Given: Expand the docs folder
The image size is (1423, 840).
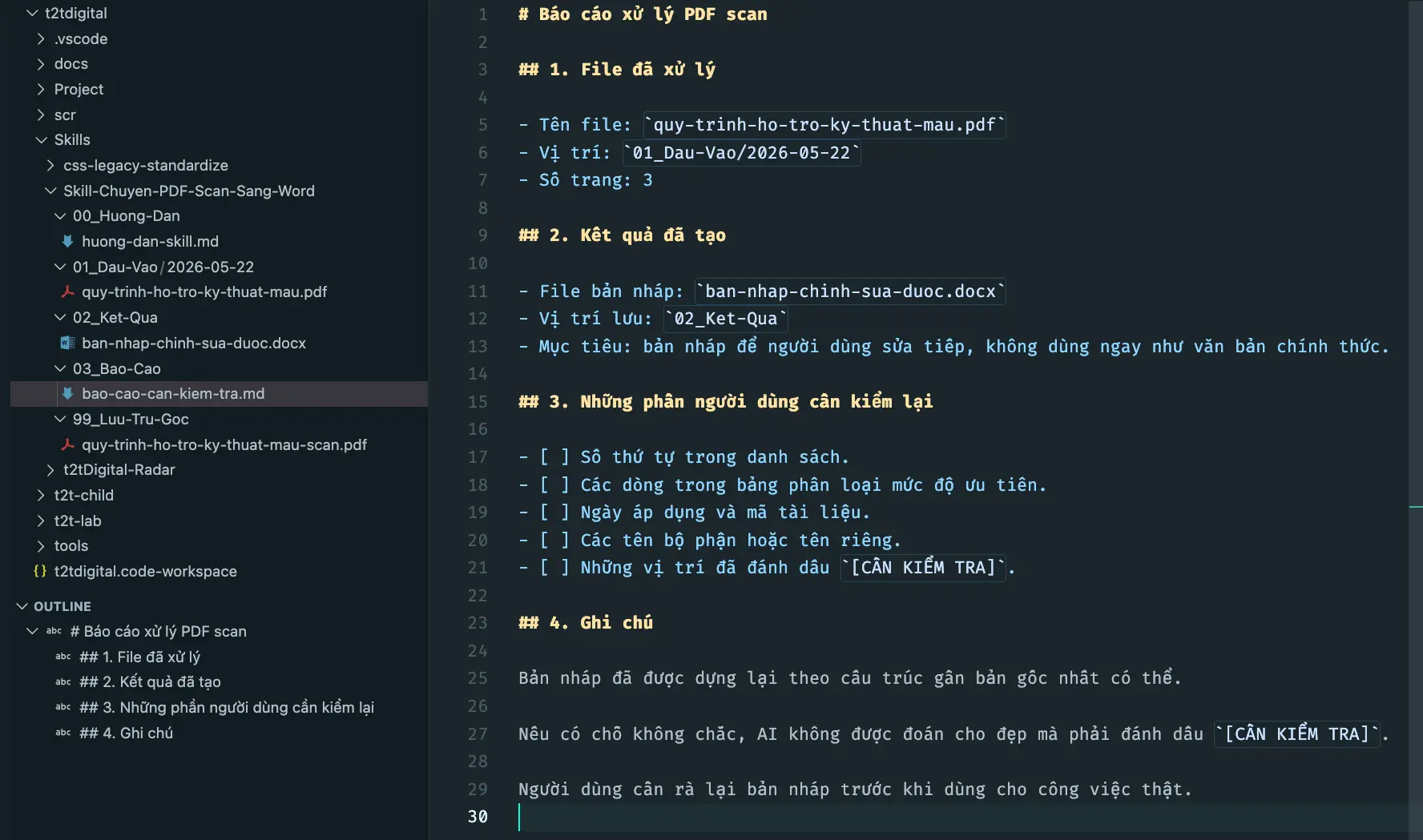Looking at the screenshot, I should point(41,63).
